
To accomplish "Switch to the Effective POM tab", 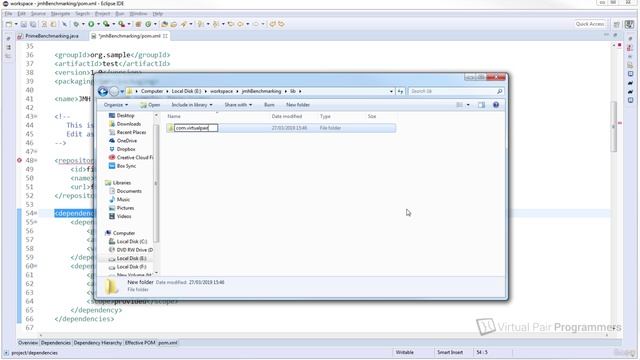I will coord(140,343).
